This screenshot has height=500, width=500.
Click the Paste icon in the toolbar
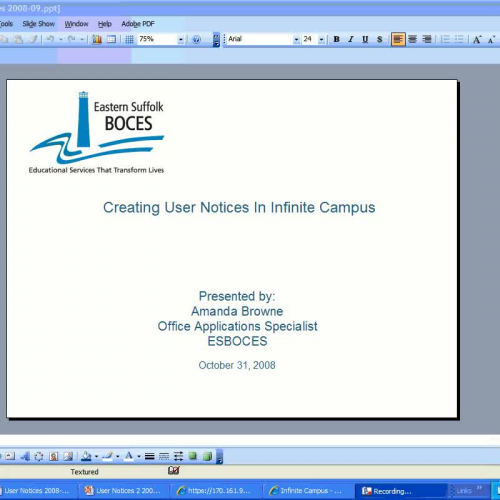(x=19, y=39)
